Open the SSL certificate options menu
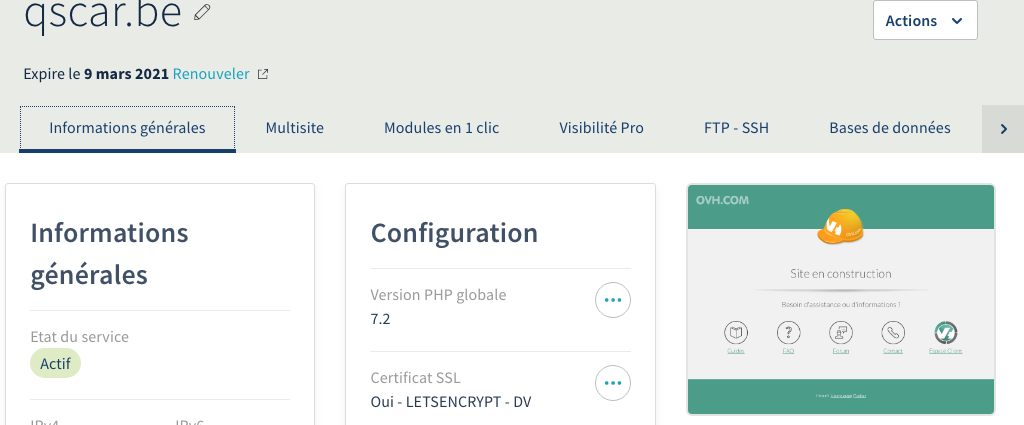1024x425 pixels. 613,383
